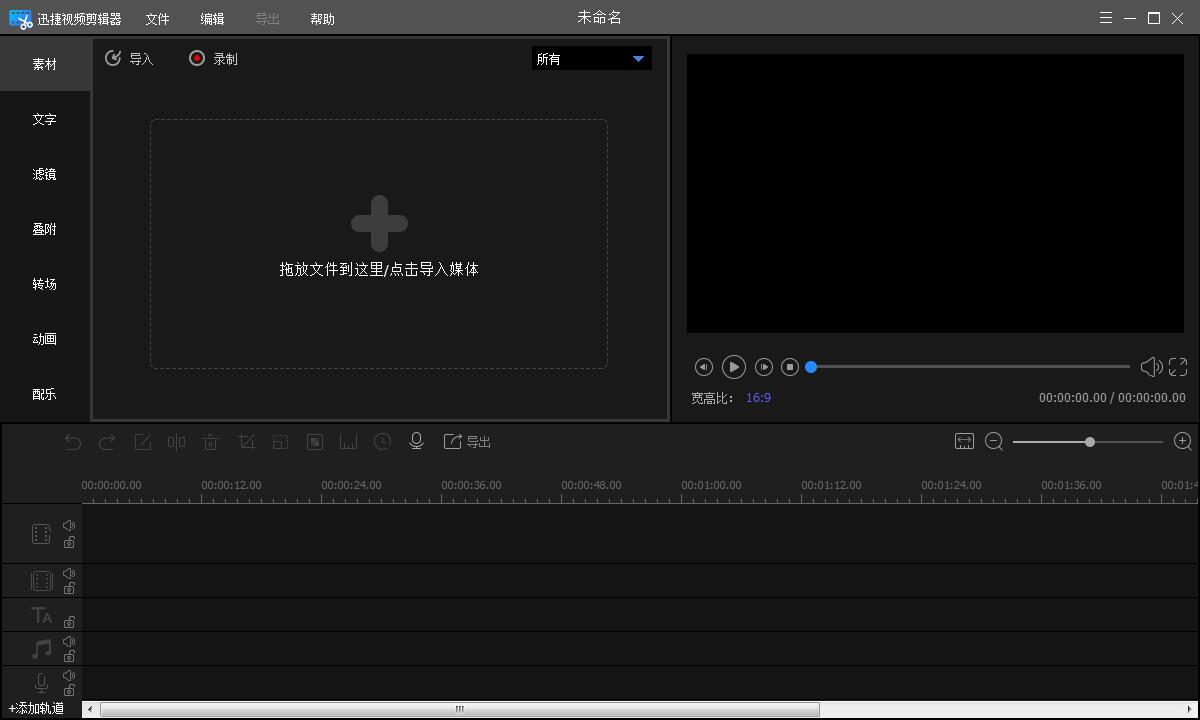1200x720 pixels.
Task: Open the 文件 menu
Action: pyautogui.click(x=156, y=18)
